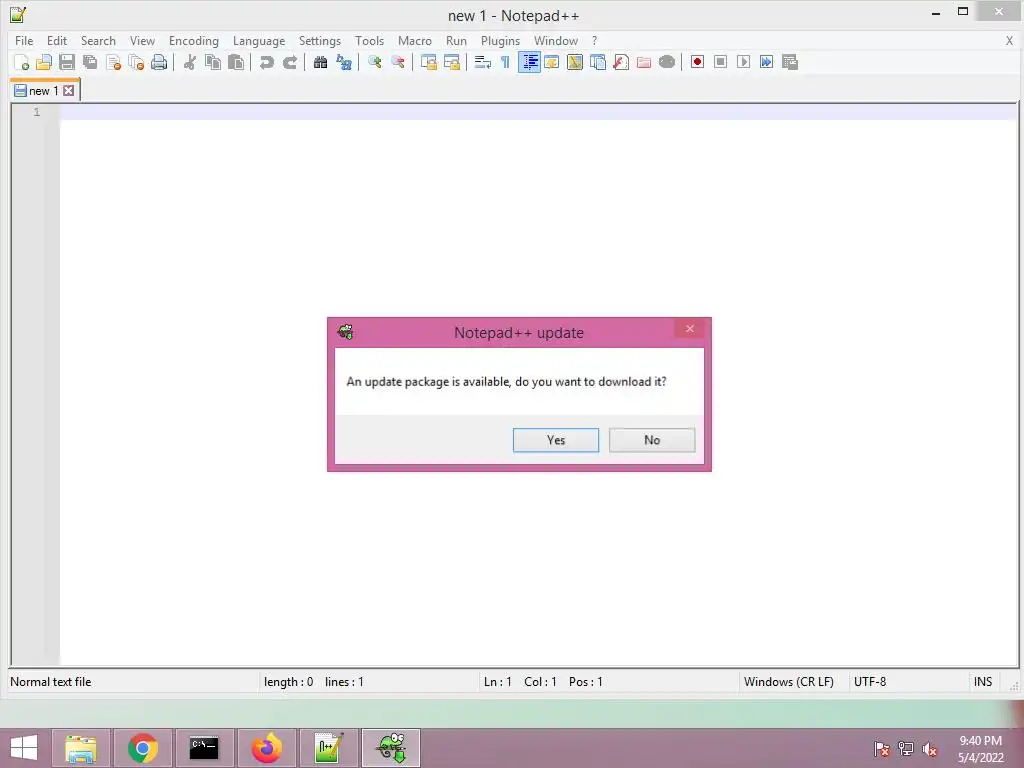Close current file using toolbar icon
1024x768 pixels.
[113, 62]
